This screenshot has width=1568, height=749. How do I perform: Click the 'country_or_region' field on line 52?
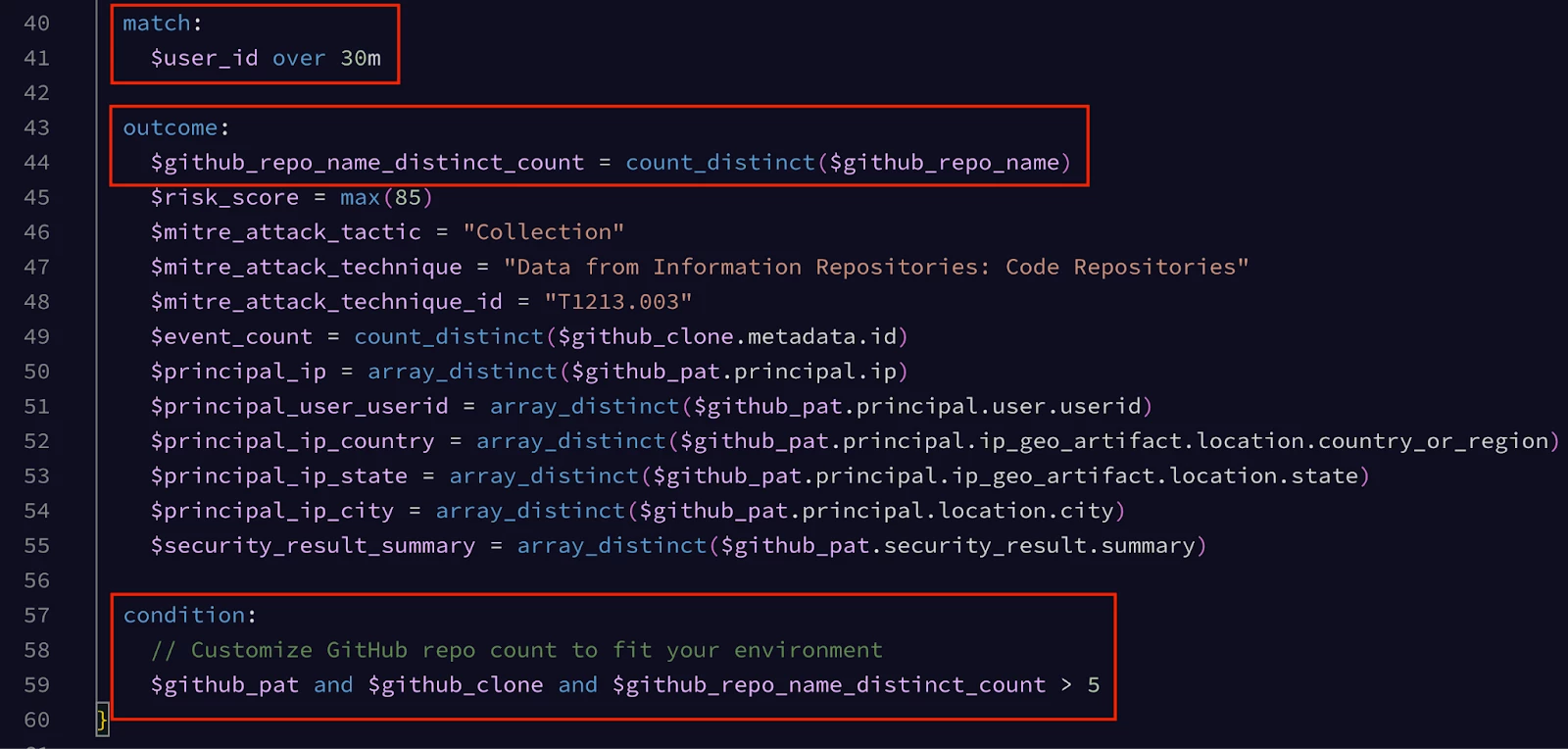(1433, 441)
